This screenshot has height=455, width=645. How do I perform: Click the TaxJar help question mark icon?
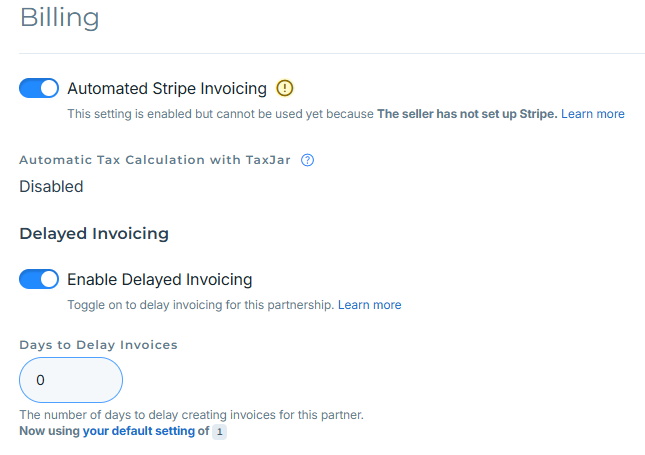[308, 159]
